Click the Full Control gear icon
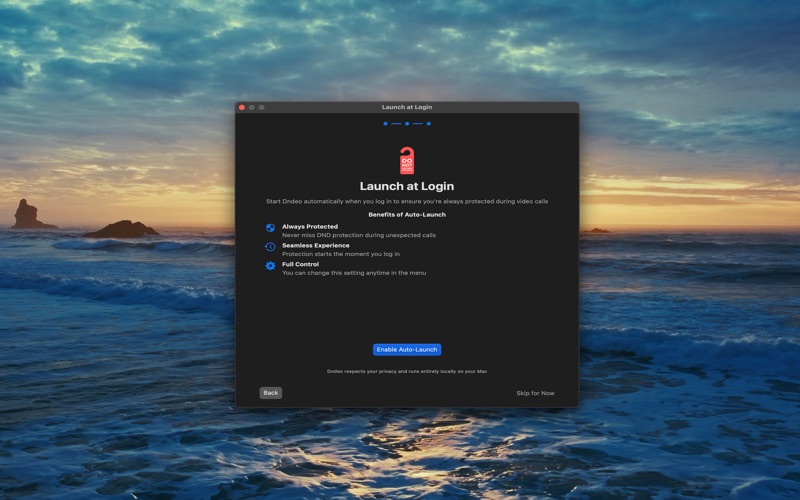This screenshot has height=500, width=800. click(x=270, y=266)
